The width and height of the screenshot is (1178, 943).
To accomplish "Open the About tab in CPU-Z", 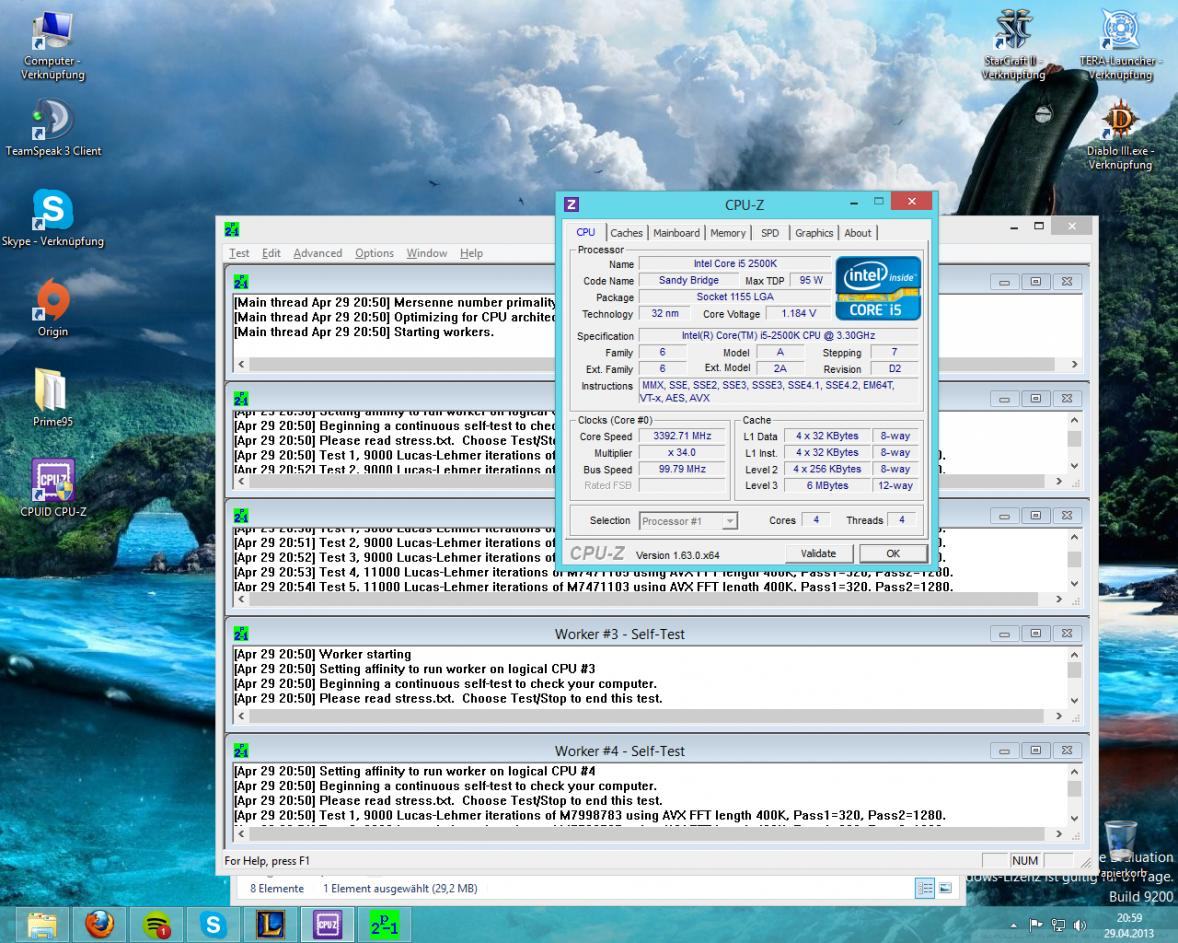I will (x=858, y=233).
